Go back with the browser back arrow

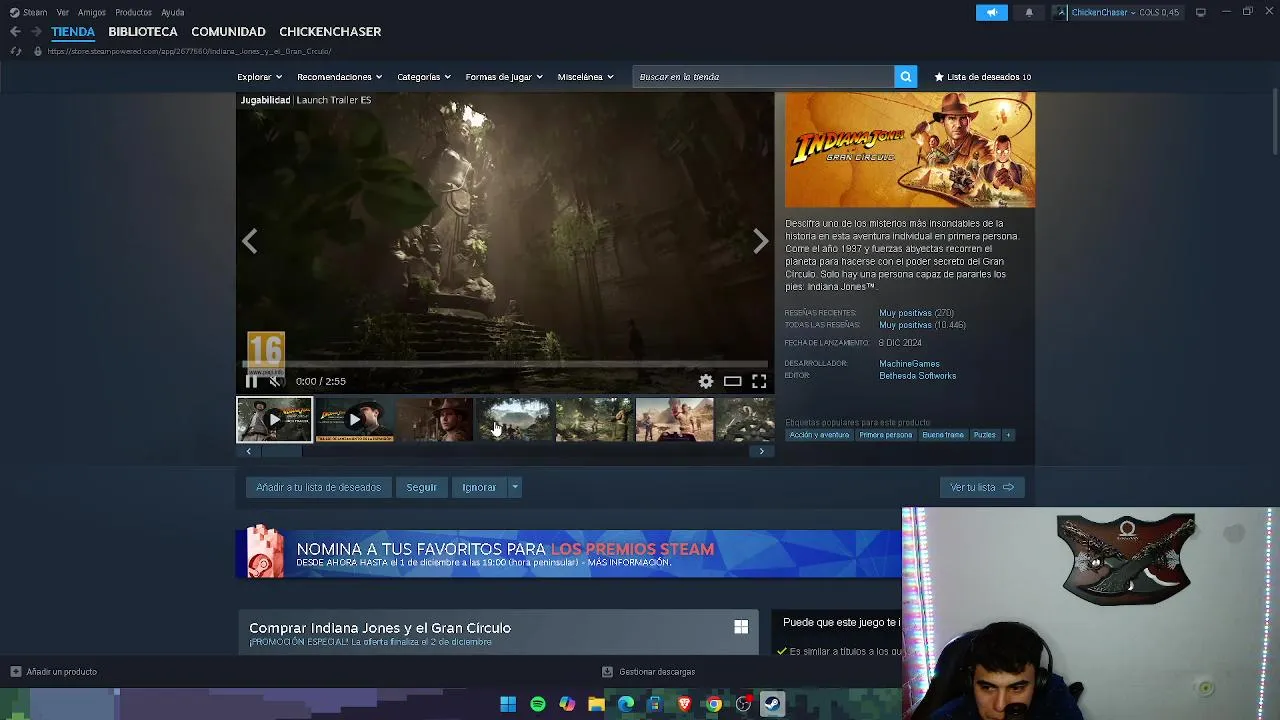pos(15,32)
